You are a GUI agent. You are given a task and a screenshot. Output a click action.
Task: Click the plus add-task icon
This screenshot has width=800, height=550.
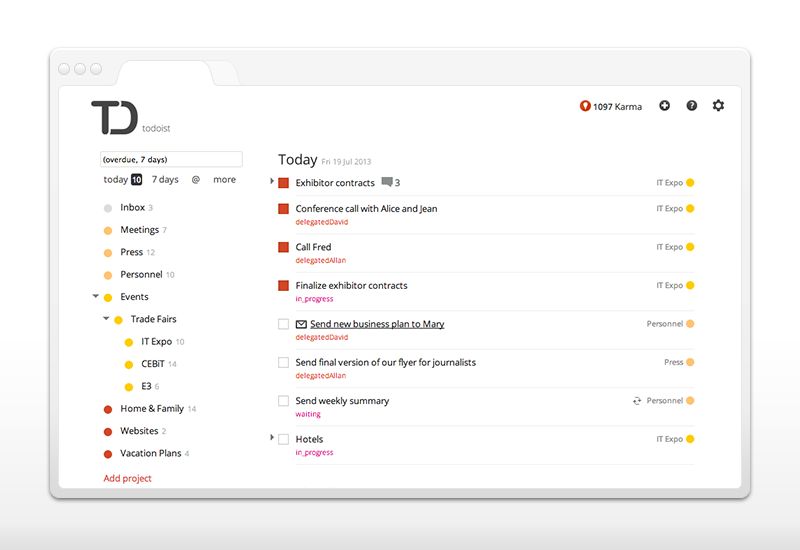click(x=664, y=106)
